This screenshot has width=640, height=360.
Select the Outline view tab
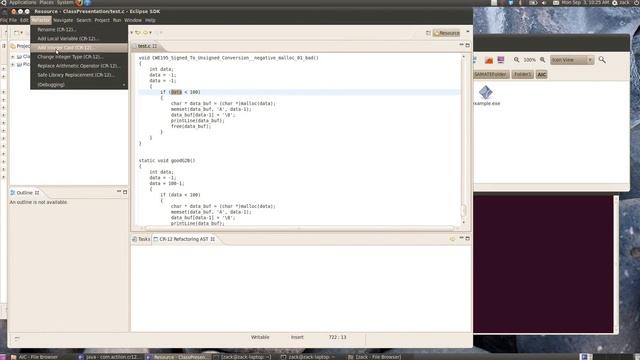click(24, 193)
